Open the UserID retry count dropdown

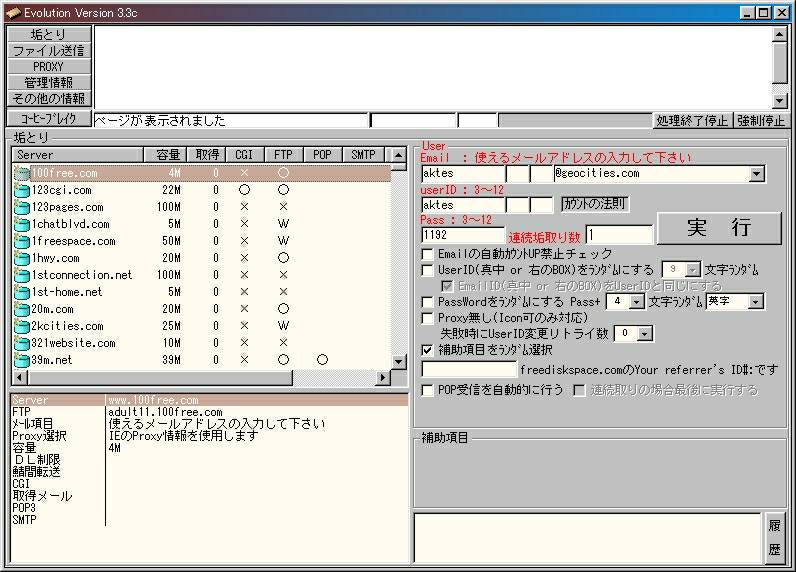click(645, 333)
